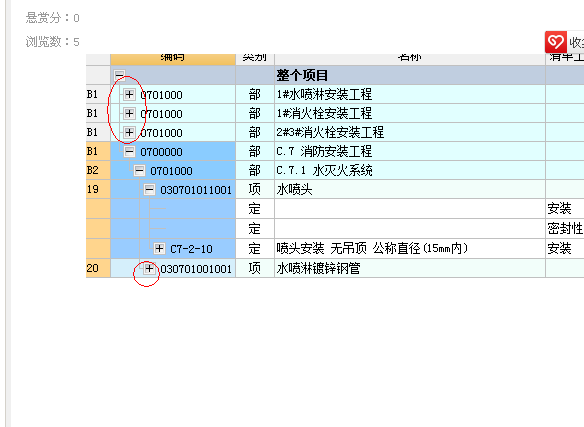Select the 喷头安装 无吊顶 公称直径 cell

click(x=410, y=248)
